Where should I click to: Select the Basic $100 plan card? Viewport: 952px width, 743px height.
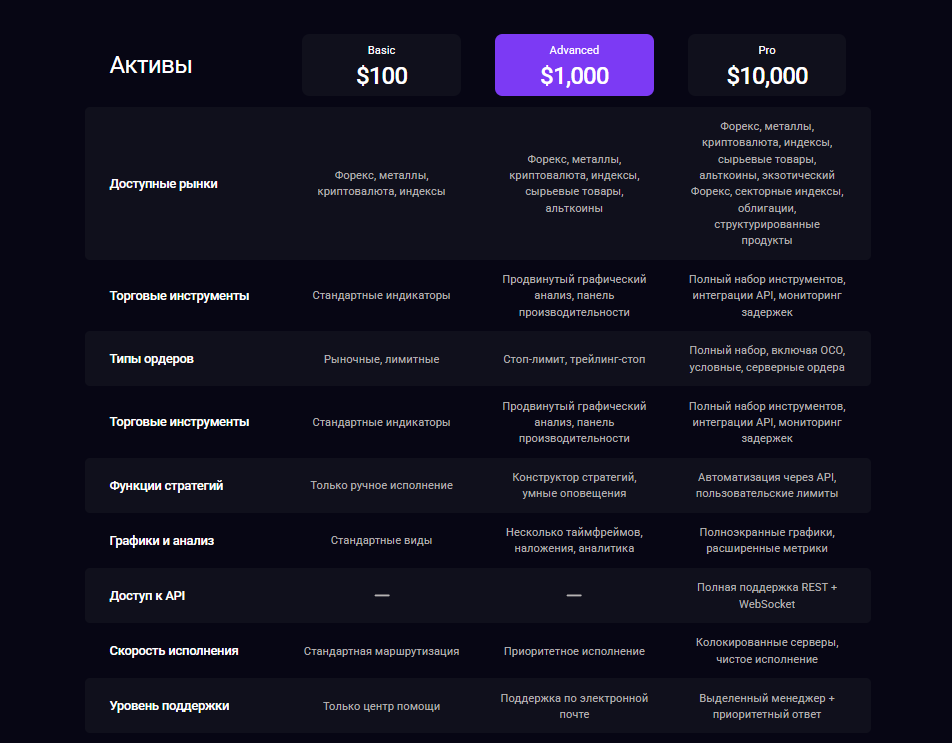[381, 65]
